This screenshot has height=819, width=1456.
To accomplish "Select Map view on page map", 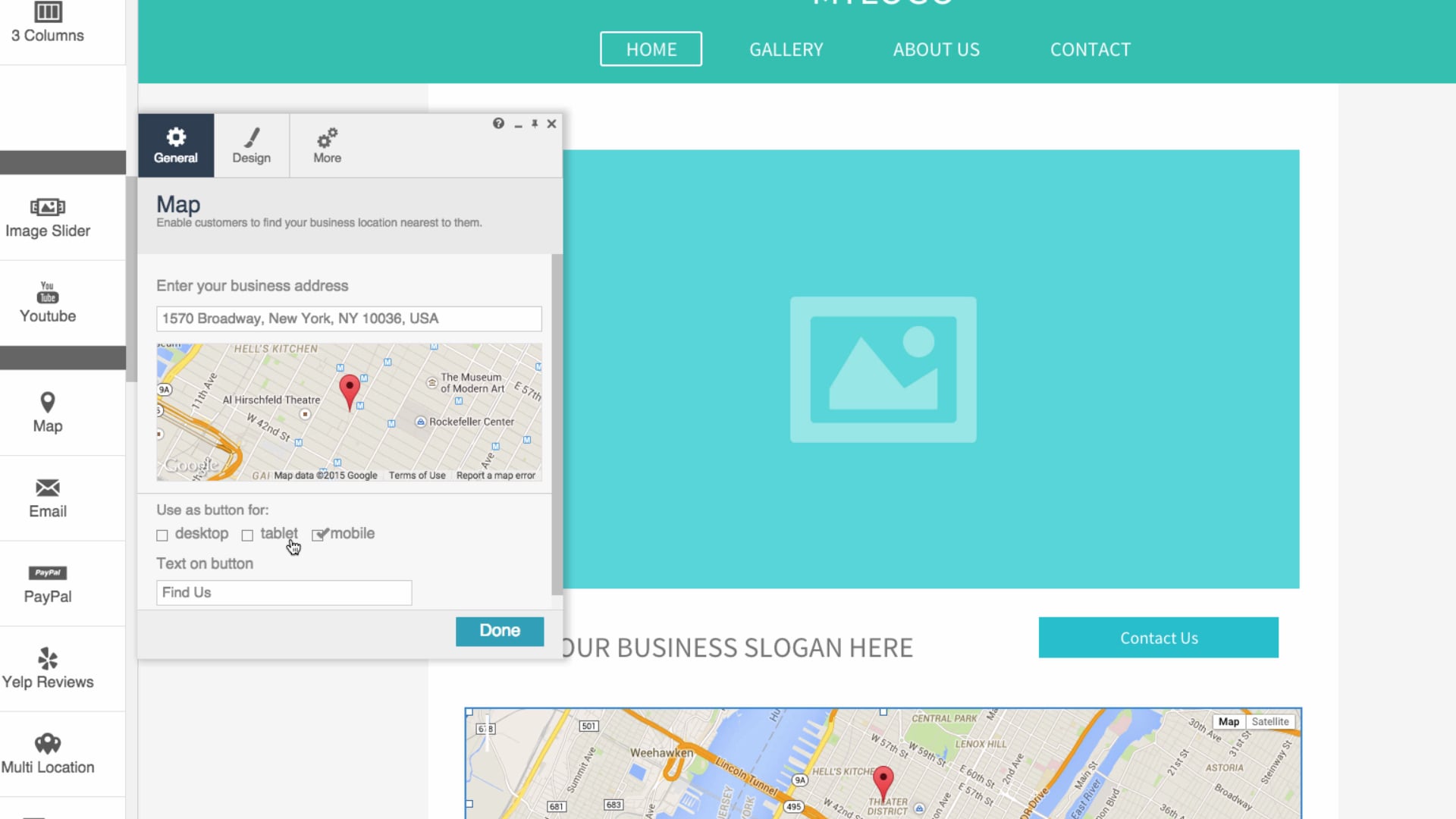I will 1228,722.
